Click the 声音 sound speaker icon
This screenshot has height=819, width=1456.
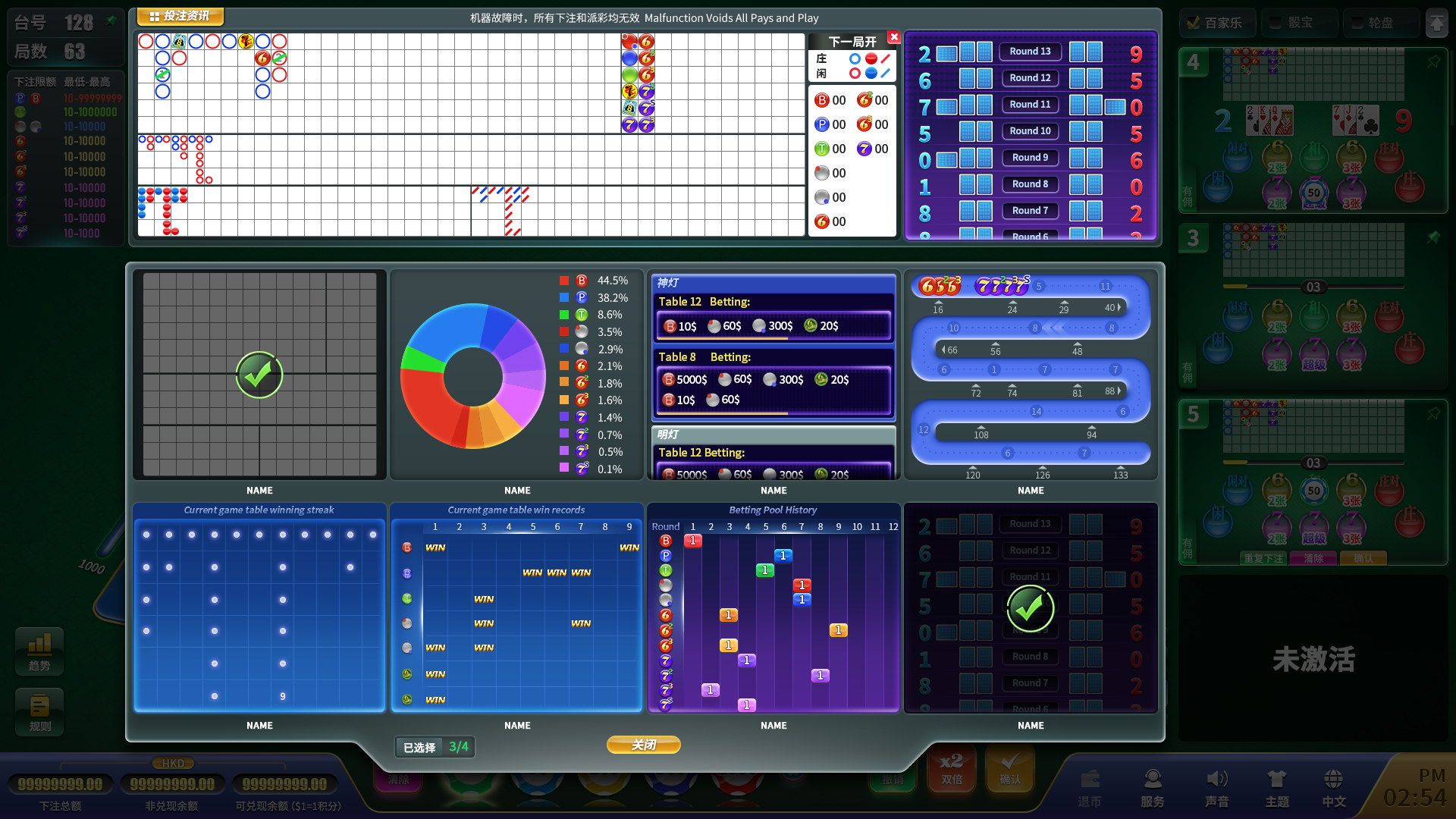pyautogui.click(x=1216, y=780)
